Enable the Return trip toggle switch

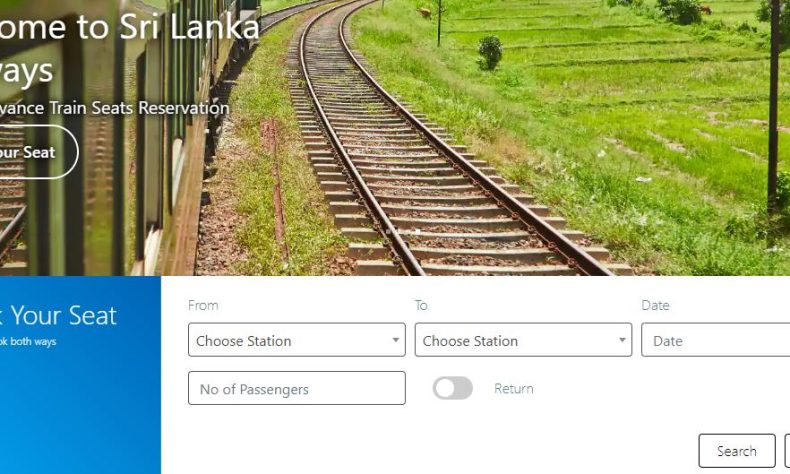[x=452, y=388]
